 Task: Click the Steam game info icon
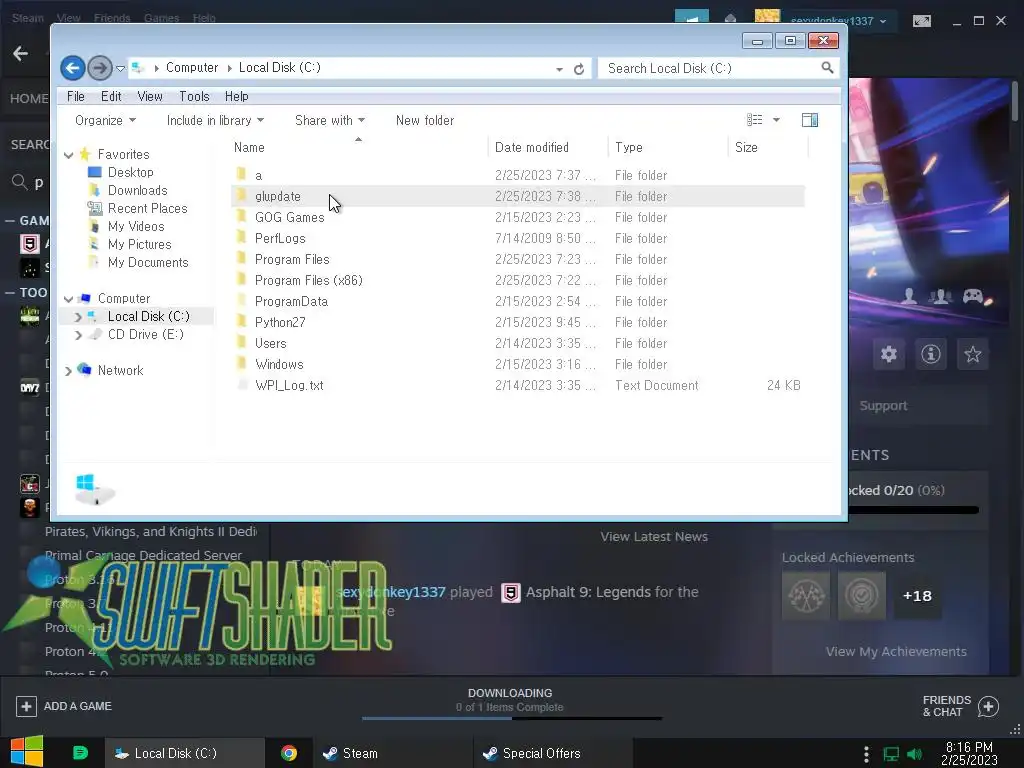[x=931, y=354]
